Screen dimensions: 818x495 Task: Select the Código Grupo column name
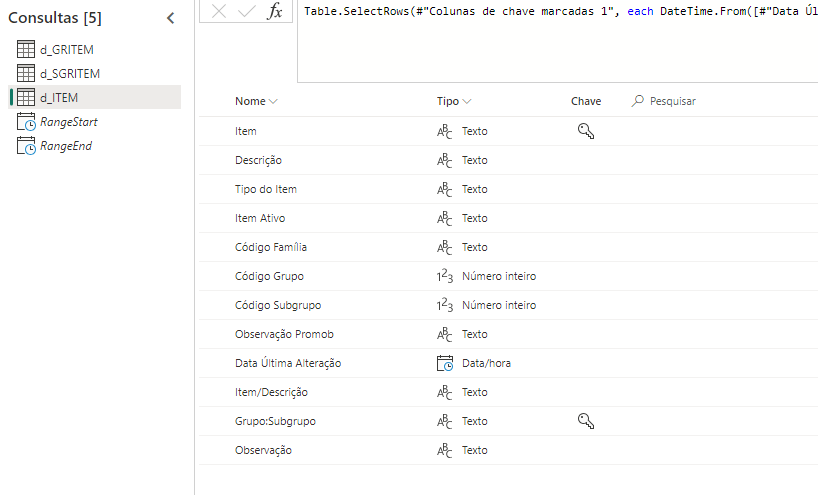(269, 276)
